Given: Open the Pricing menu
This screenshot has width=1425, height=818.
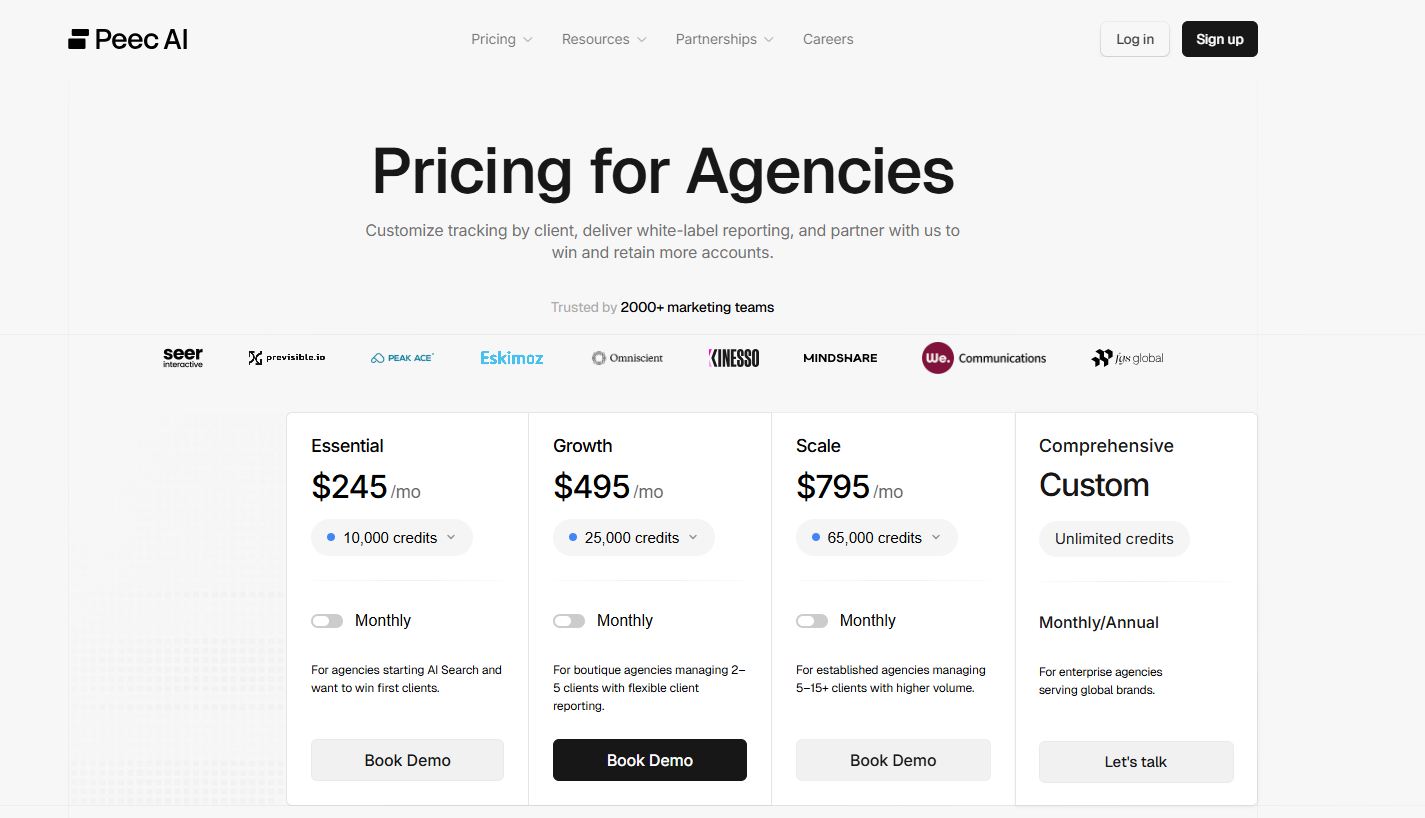Looking at the screenshot, I should 502,40.
